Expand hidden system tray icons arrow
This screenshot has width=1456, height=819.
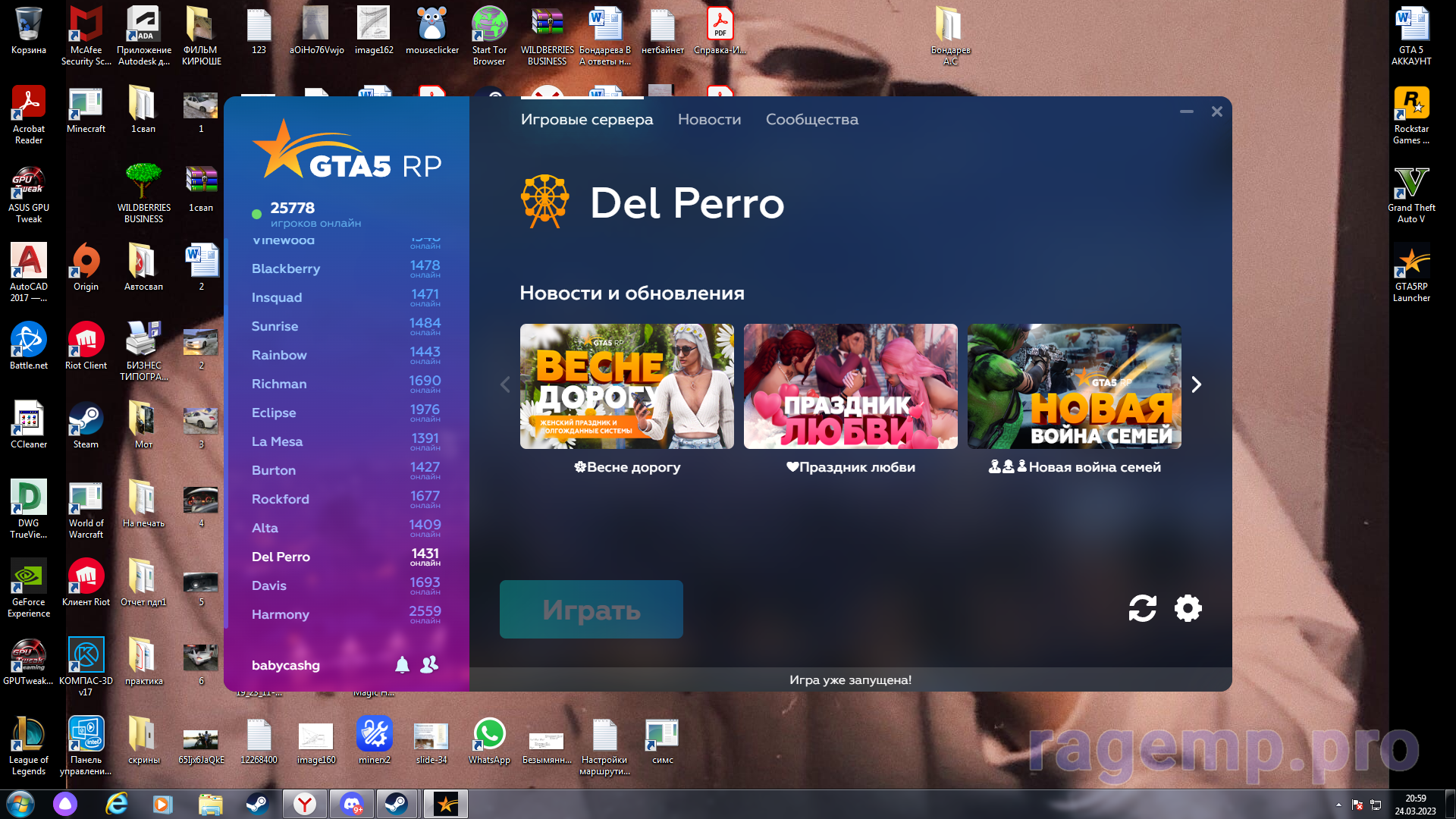pos(1338,805)
